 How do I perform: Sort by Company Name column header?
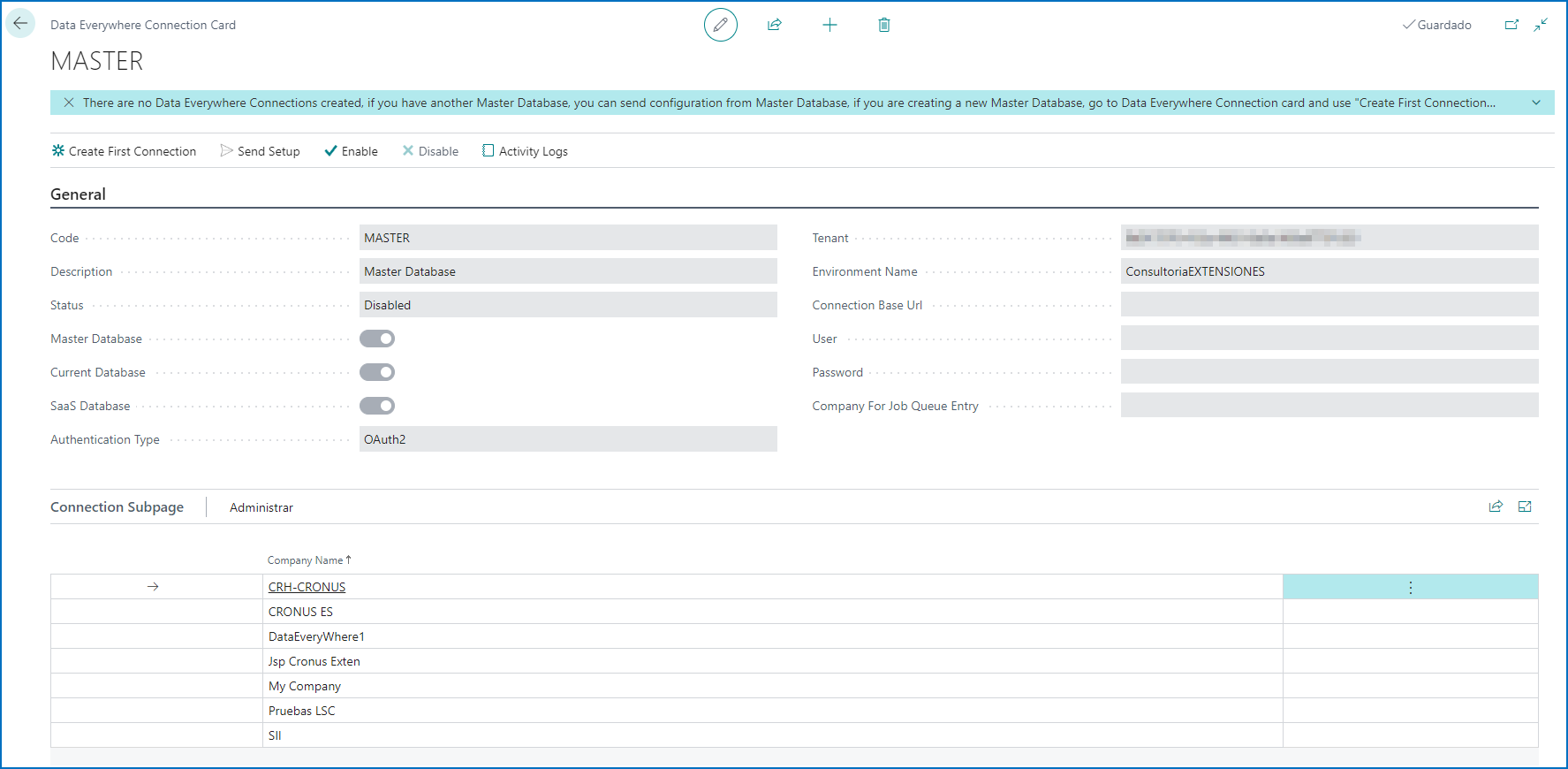pos(309,560)
